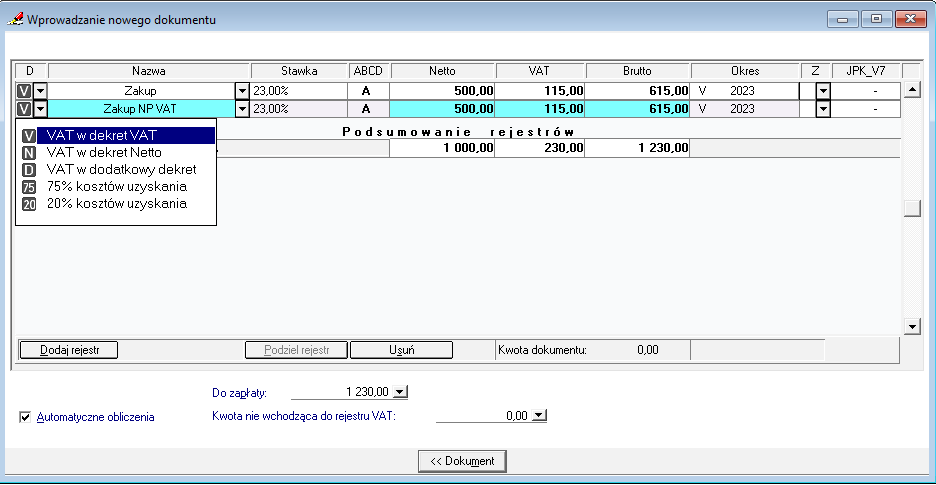Expand the 'Do zapłaty' amount dropdown
Viewport: 936px width, 485px height.
tap(401, 393)
